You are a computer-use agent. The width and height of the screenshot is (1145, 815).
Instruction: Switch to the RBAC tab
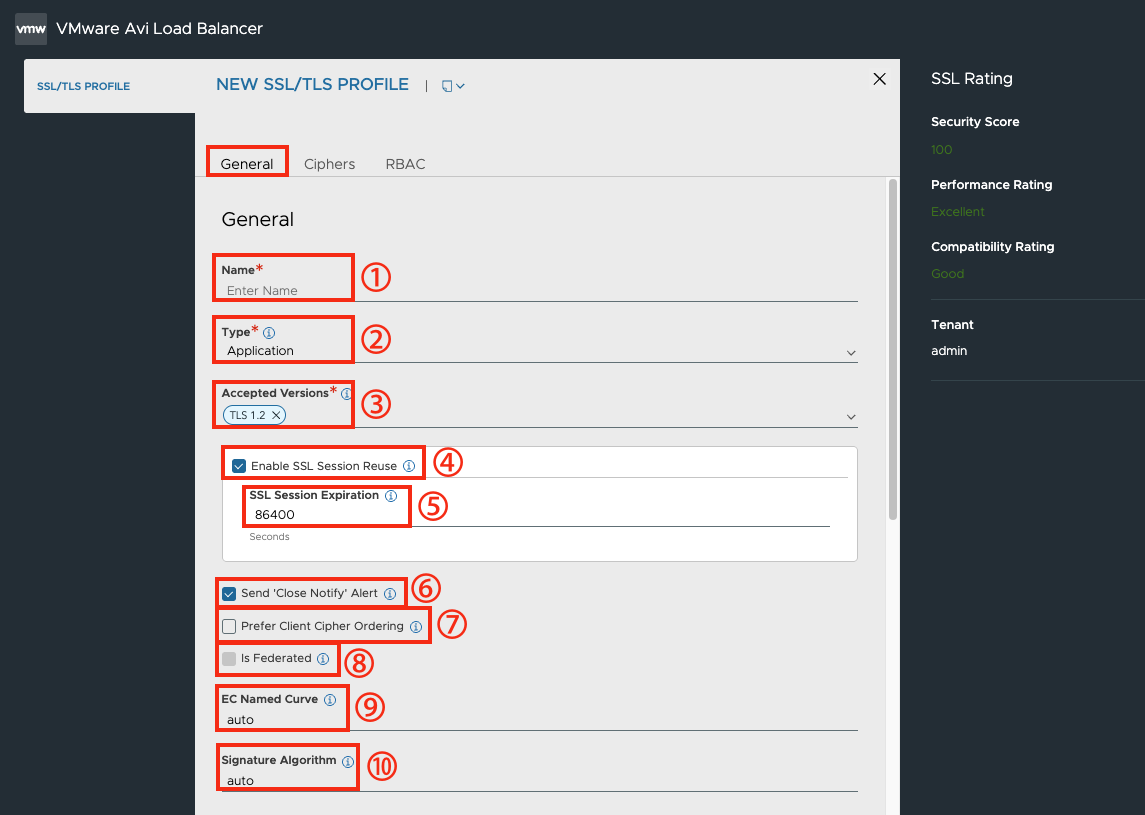tap(405, 164)
